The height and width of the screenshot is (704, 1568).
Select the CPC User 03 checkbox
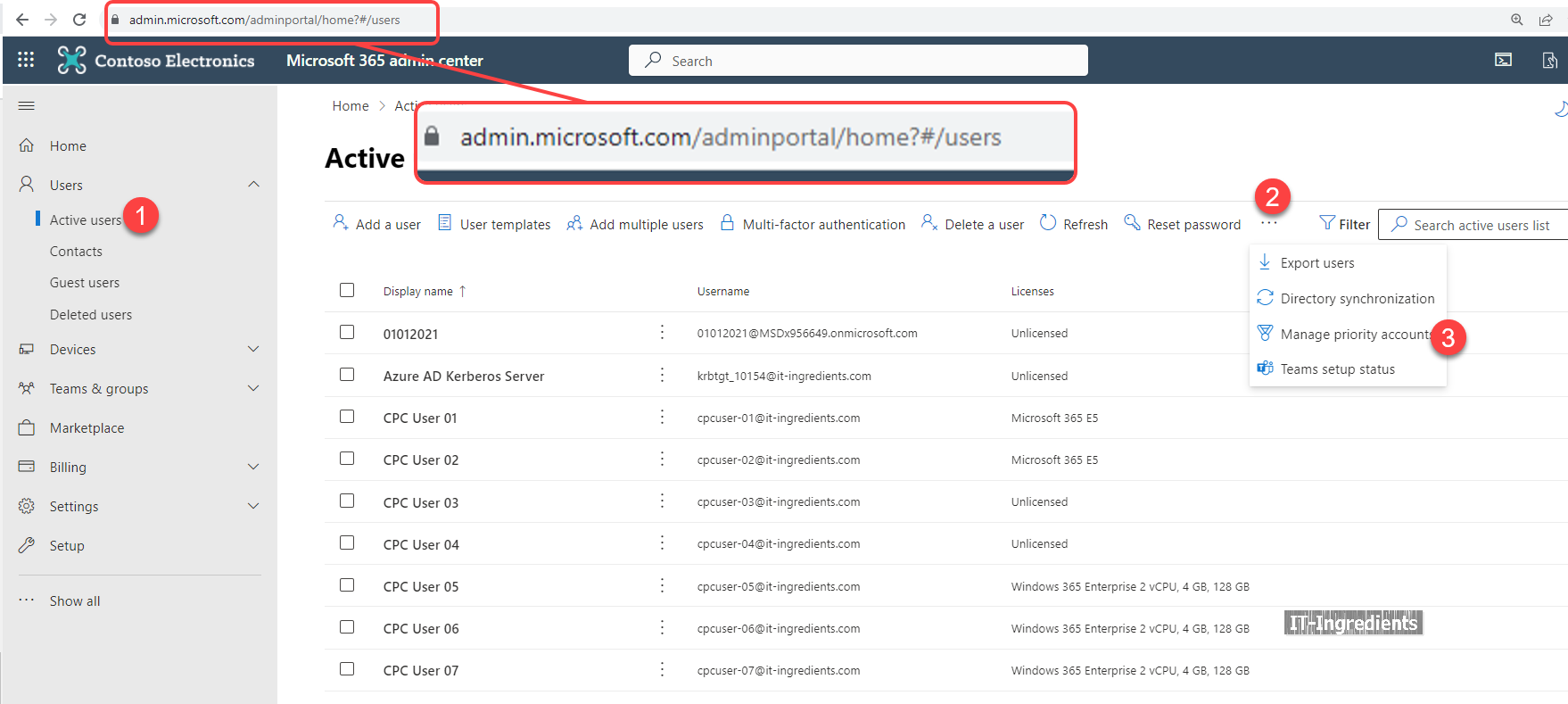tap(347, 501)
